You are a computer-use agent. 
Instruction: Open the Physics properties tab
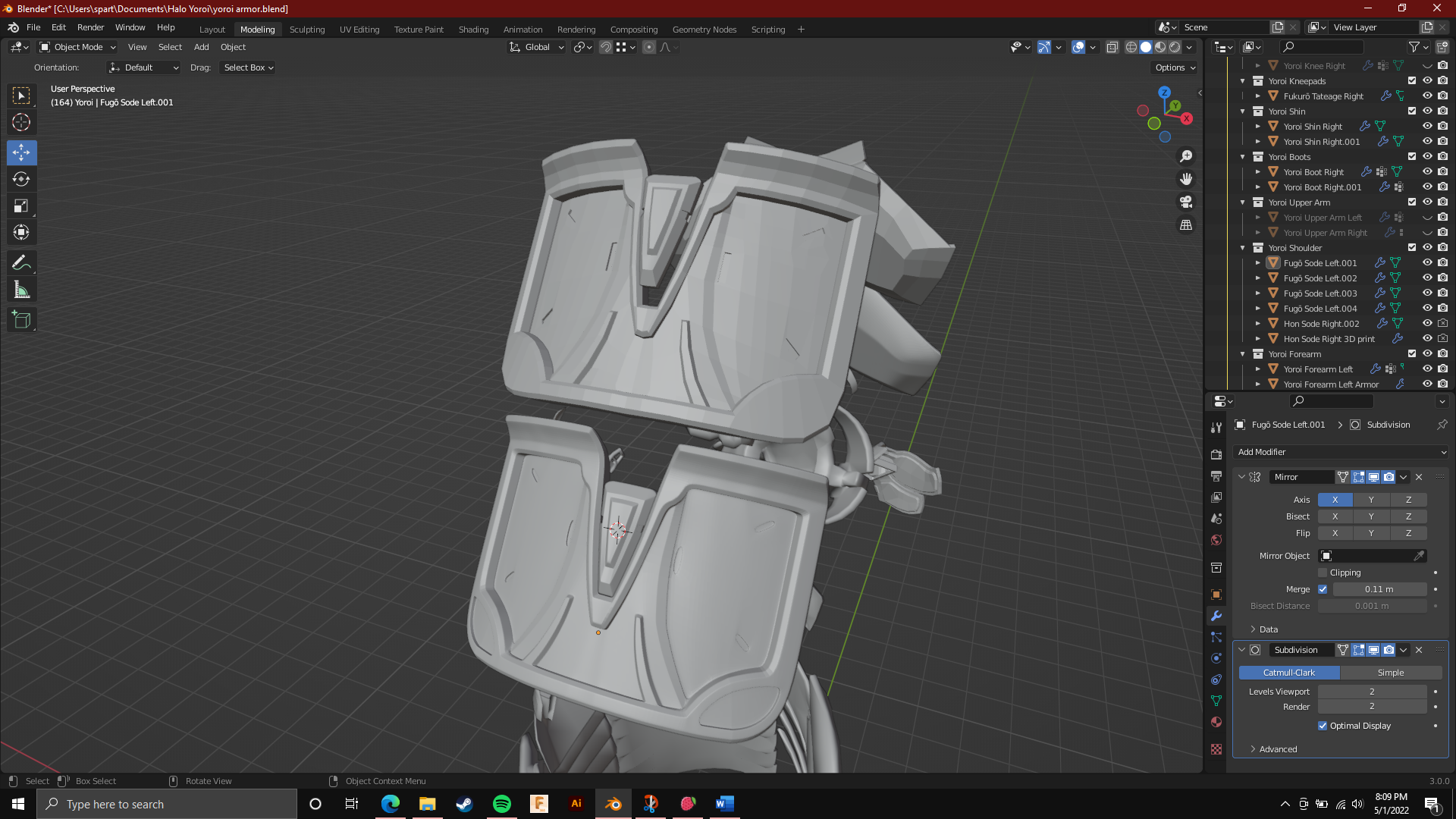pos(1216,658)
